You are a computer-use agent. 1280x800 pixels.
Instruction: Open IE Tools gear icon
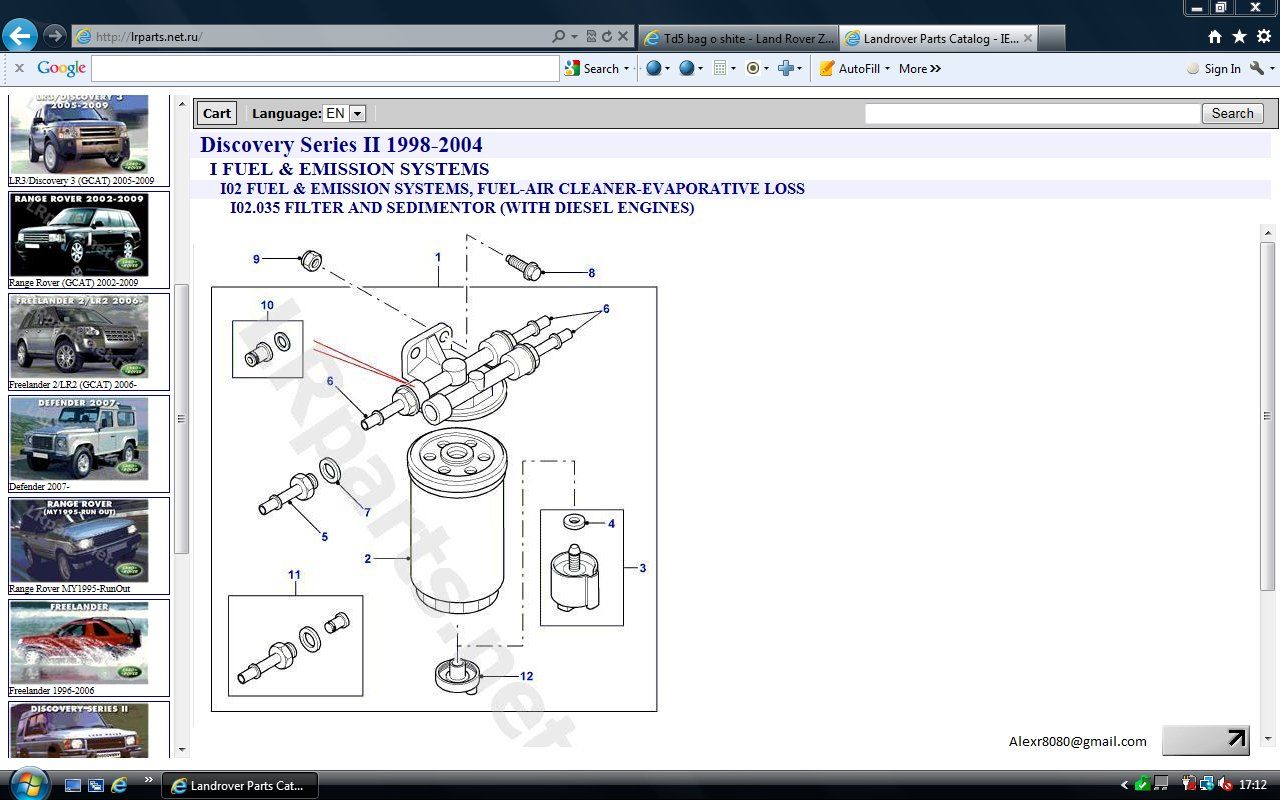click(x=1264, y=37)
